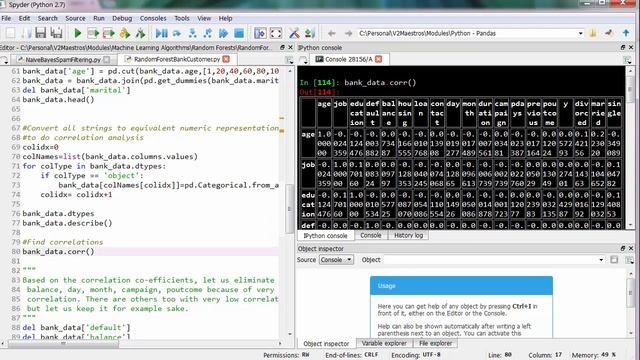Switch to the History log tab
This screenshot has height=360, width=640.
pos(408,236)
